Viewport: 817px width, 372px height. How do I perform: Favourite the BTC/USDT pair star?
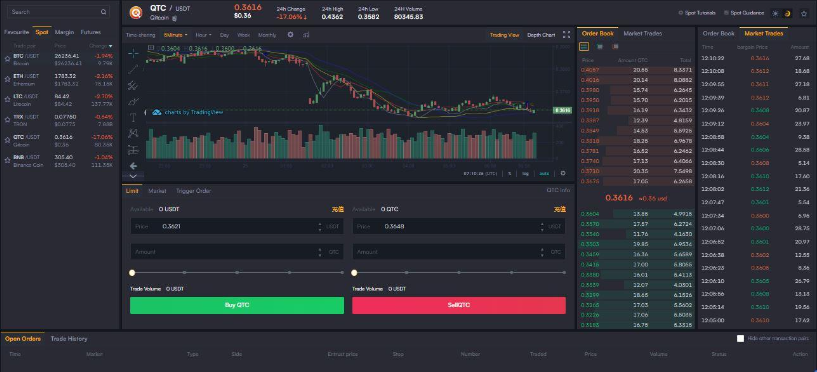pyautogui.click(x=7, y=59)
